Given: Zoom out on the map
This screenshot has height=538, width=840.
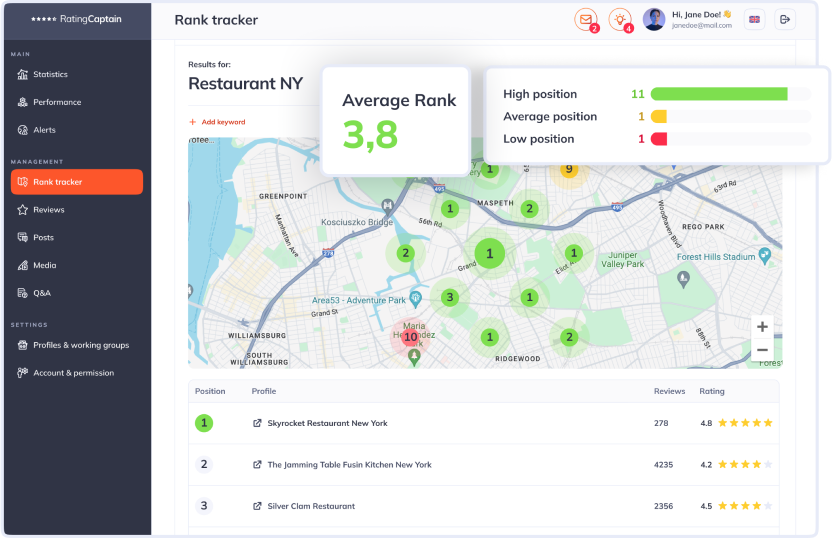Looking at the screenshot, I should pos(762,350).
